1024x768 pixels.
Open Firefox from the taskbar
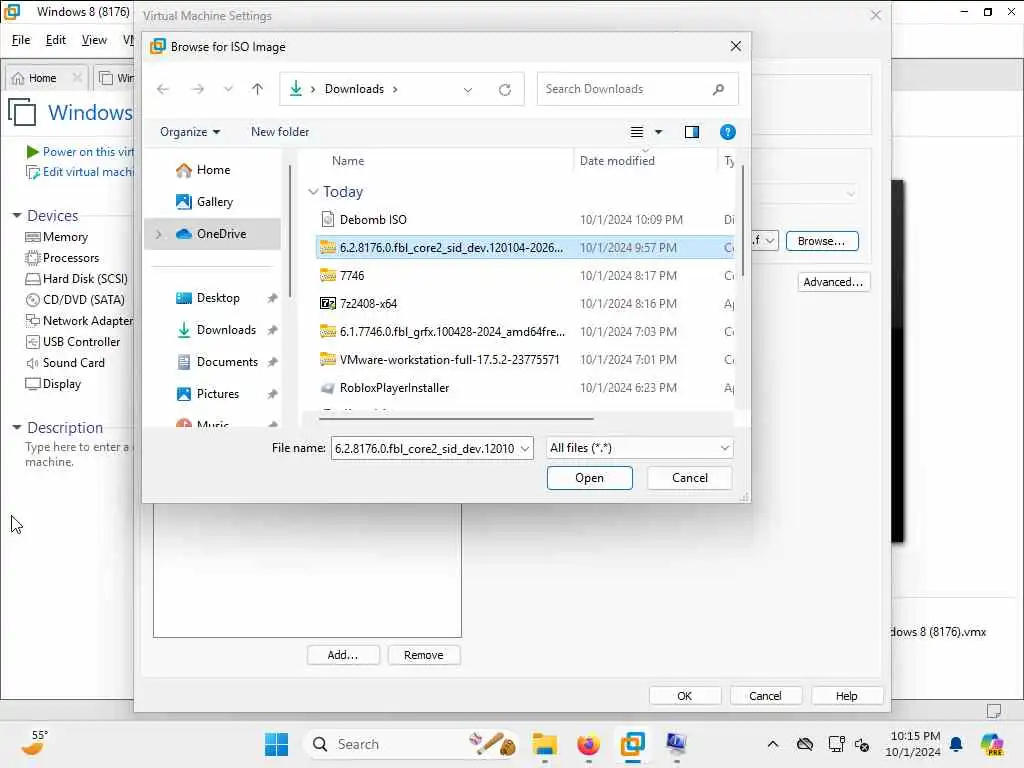pyautogui.click(x=588, y=744)
